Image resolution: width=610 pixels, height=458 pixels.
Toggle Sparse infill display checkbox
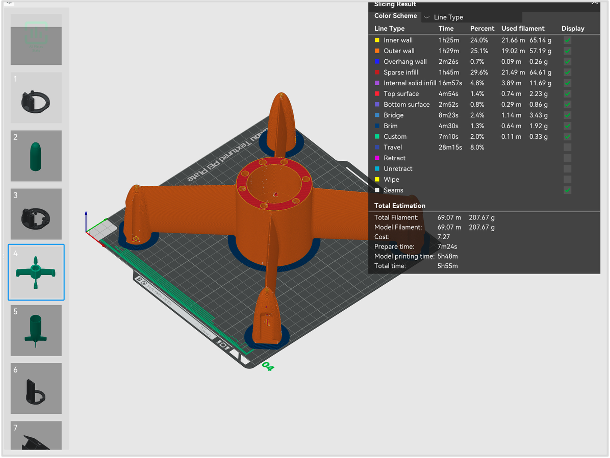(x=568, y=72)
